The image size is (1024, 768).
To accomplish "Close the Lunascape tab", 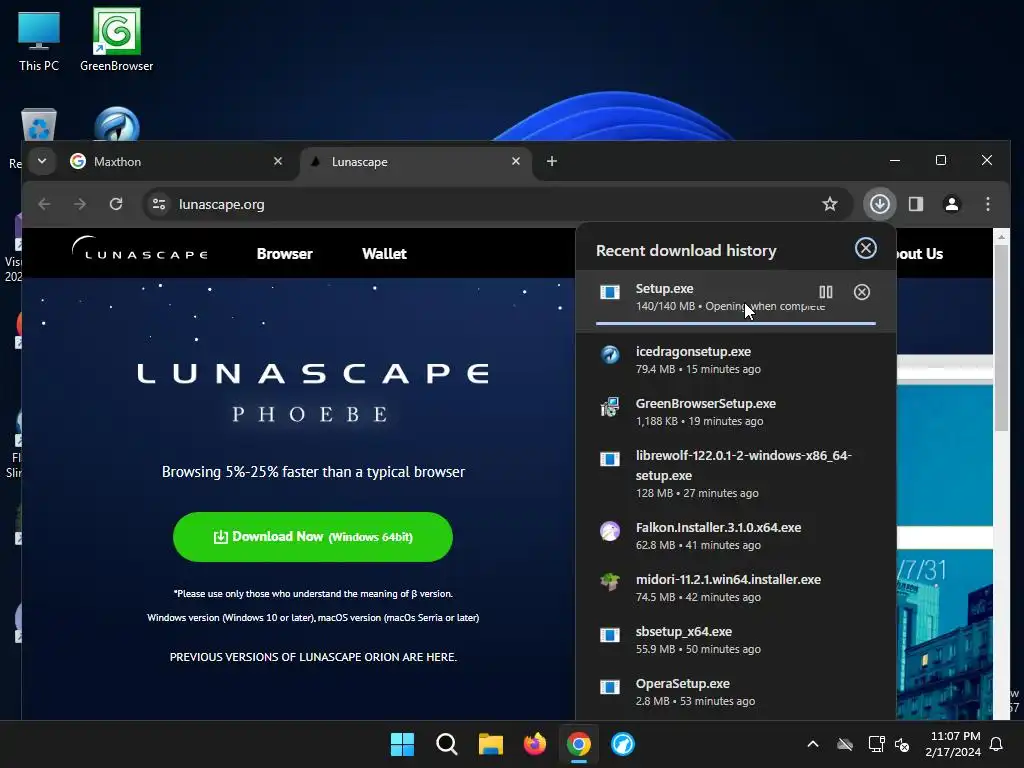I will click(516, 161).
